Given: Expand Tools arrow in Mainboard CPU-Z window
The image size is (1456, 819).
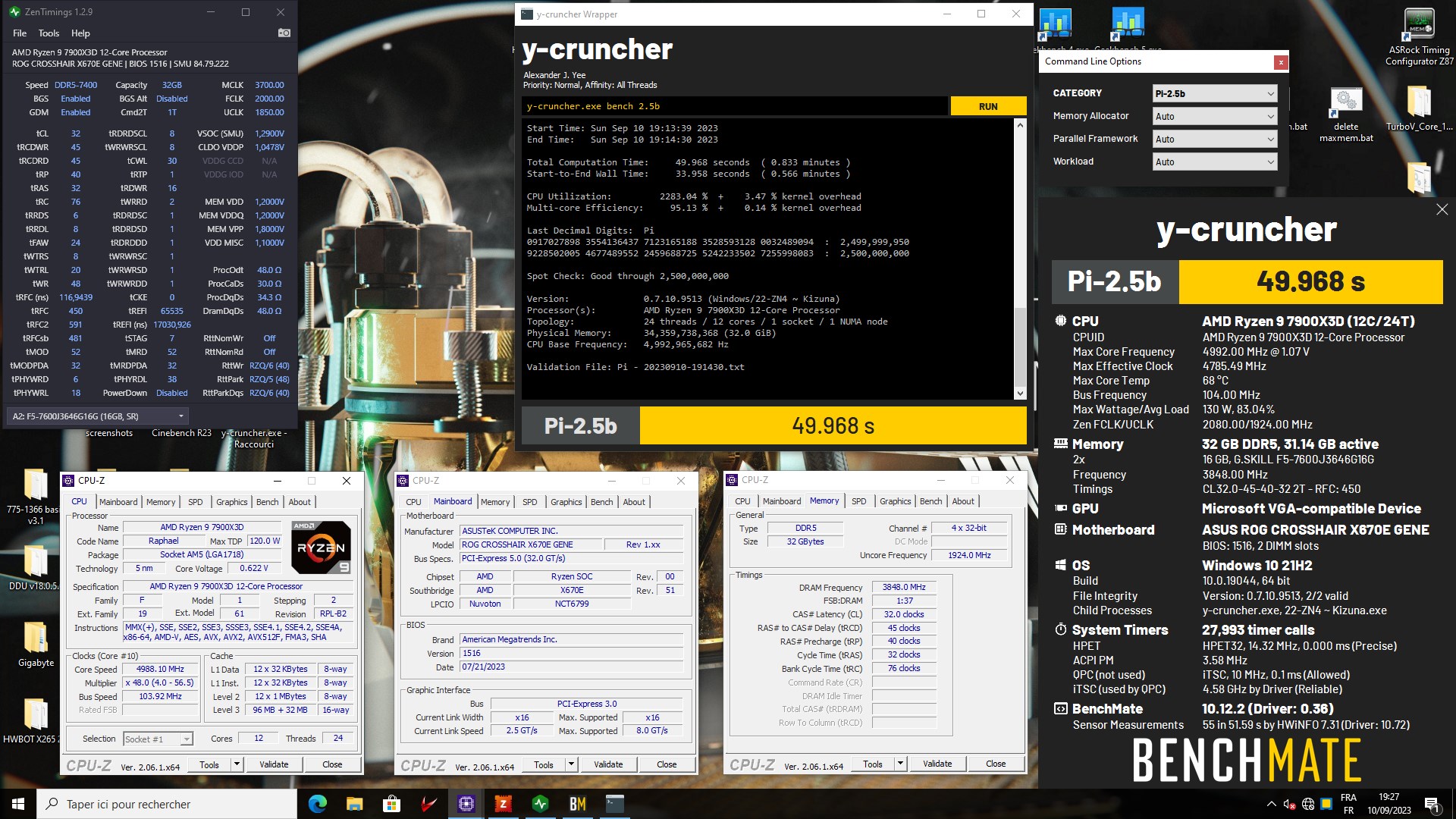Looking at the screenshot, I should (x=571, y=764).
